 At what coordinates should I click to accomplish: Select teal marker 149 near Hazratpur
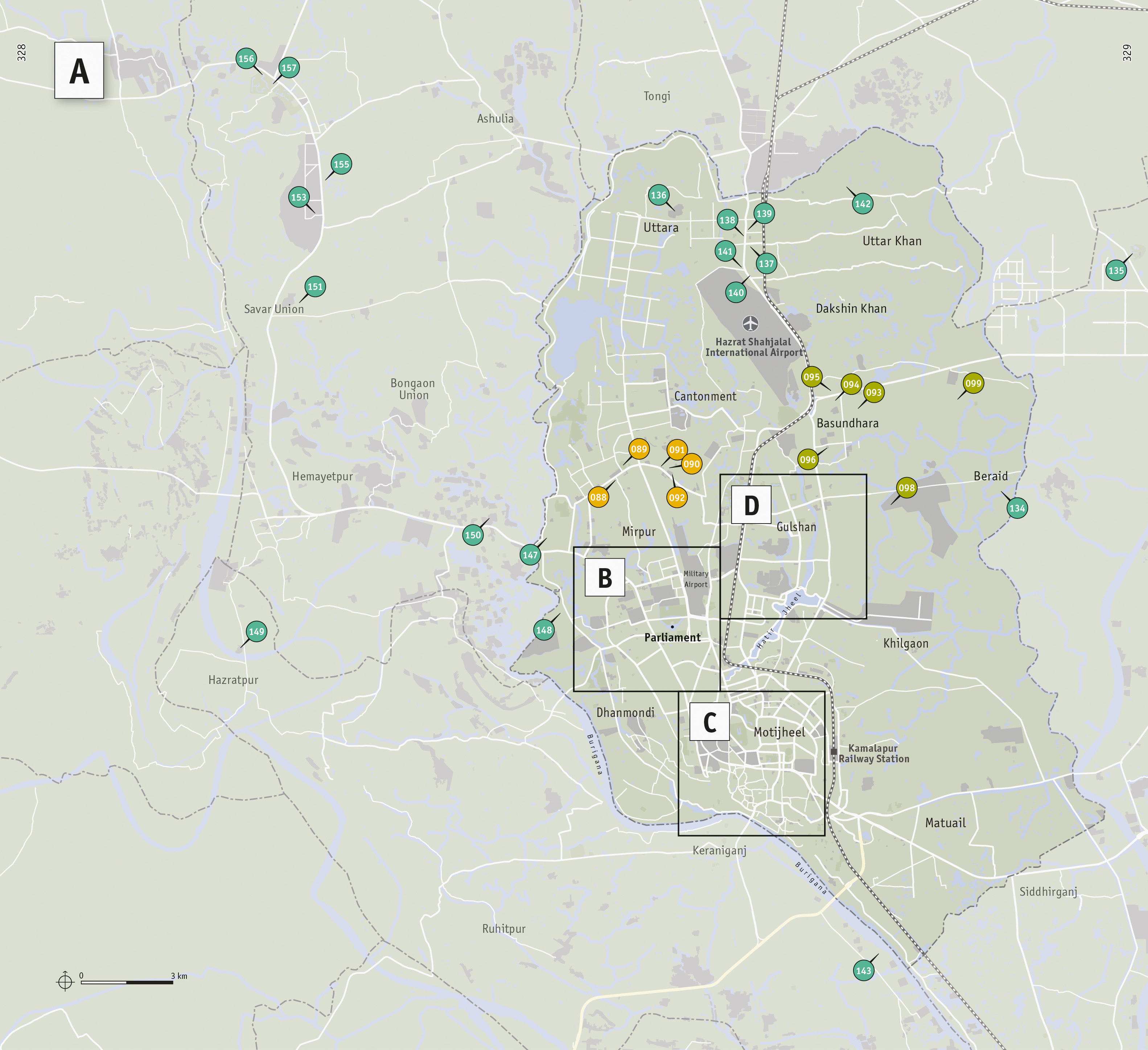click(x=256, y=631)
